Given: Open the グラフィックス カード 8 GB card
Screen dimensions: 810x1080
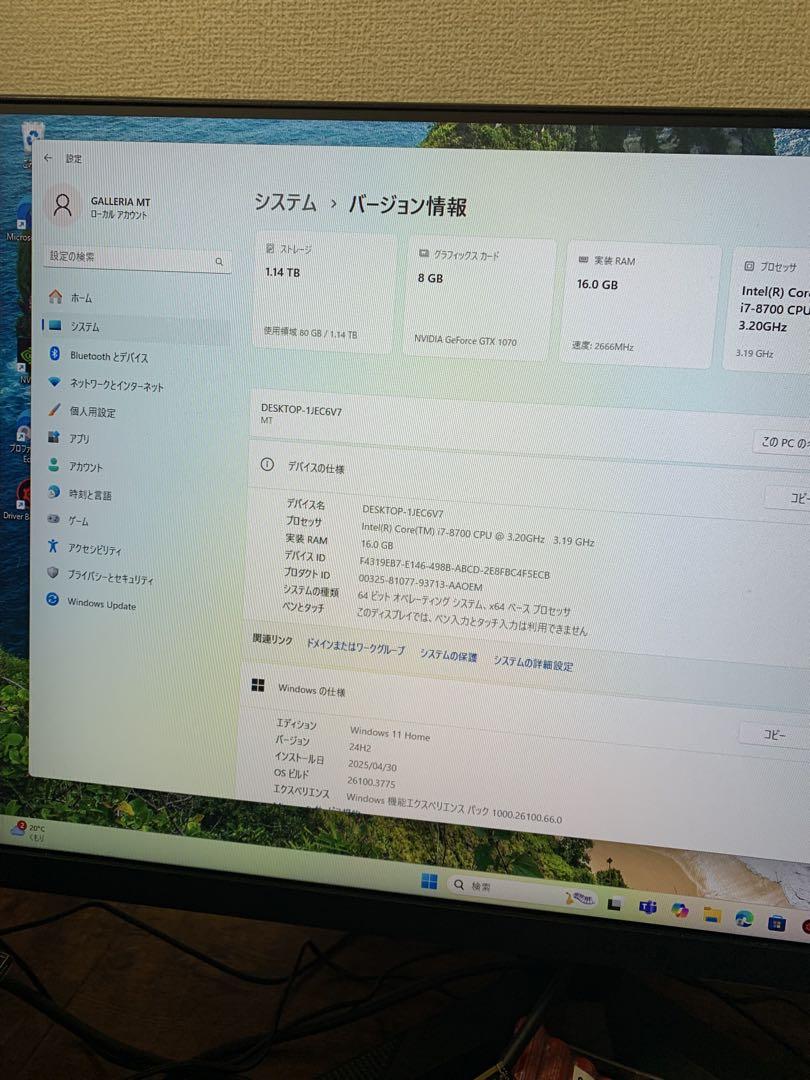Looking at the screenshot, I should tap(480, 298).
